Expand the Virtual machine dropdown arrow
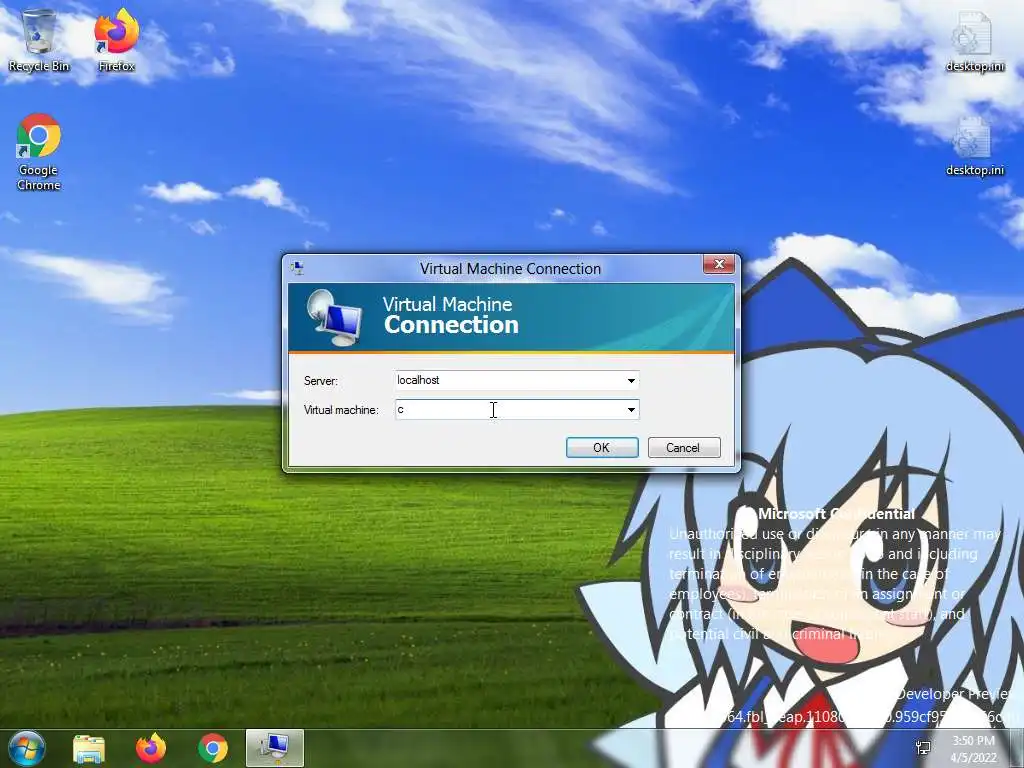 [x=631, y=409]
